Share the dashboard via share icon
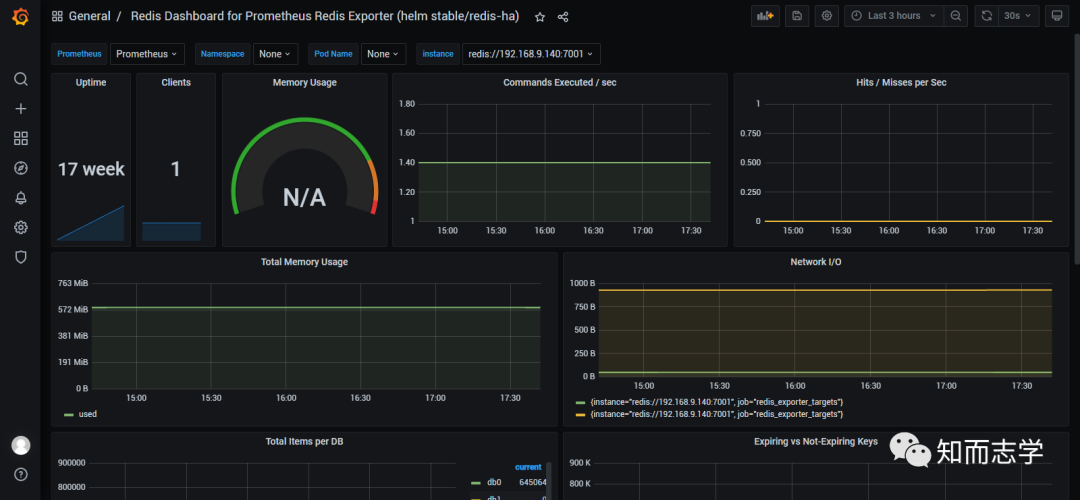The height and width of the screenshot is (500, 1080). coord(563,17)
